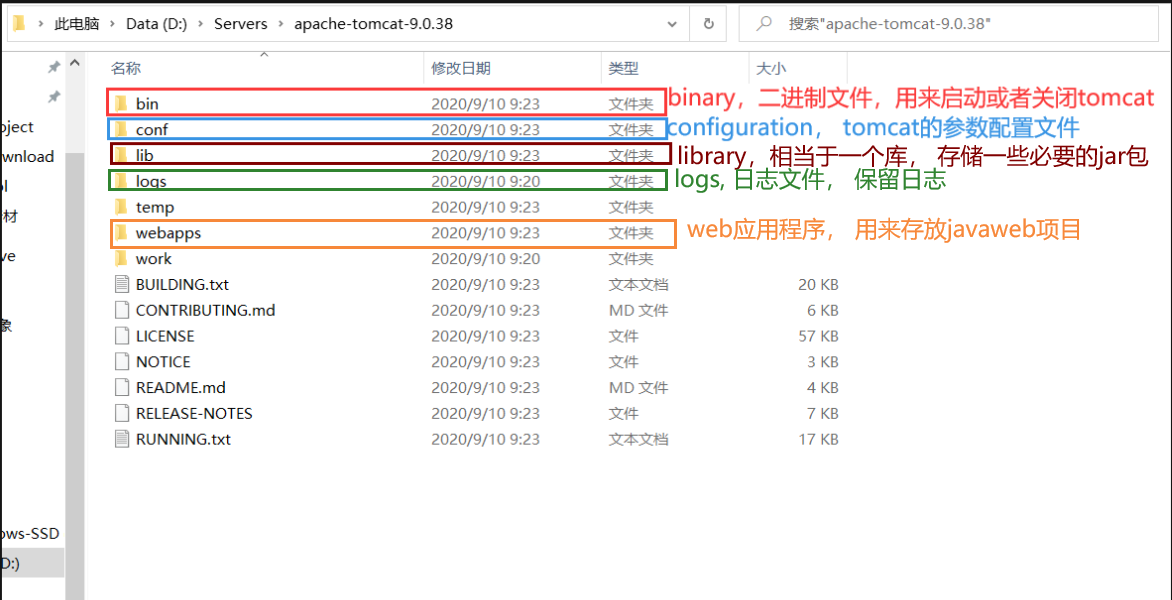
Task: Expand the chevron before 此电脑 breadcrumb
Action: (40, 24)
